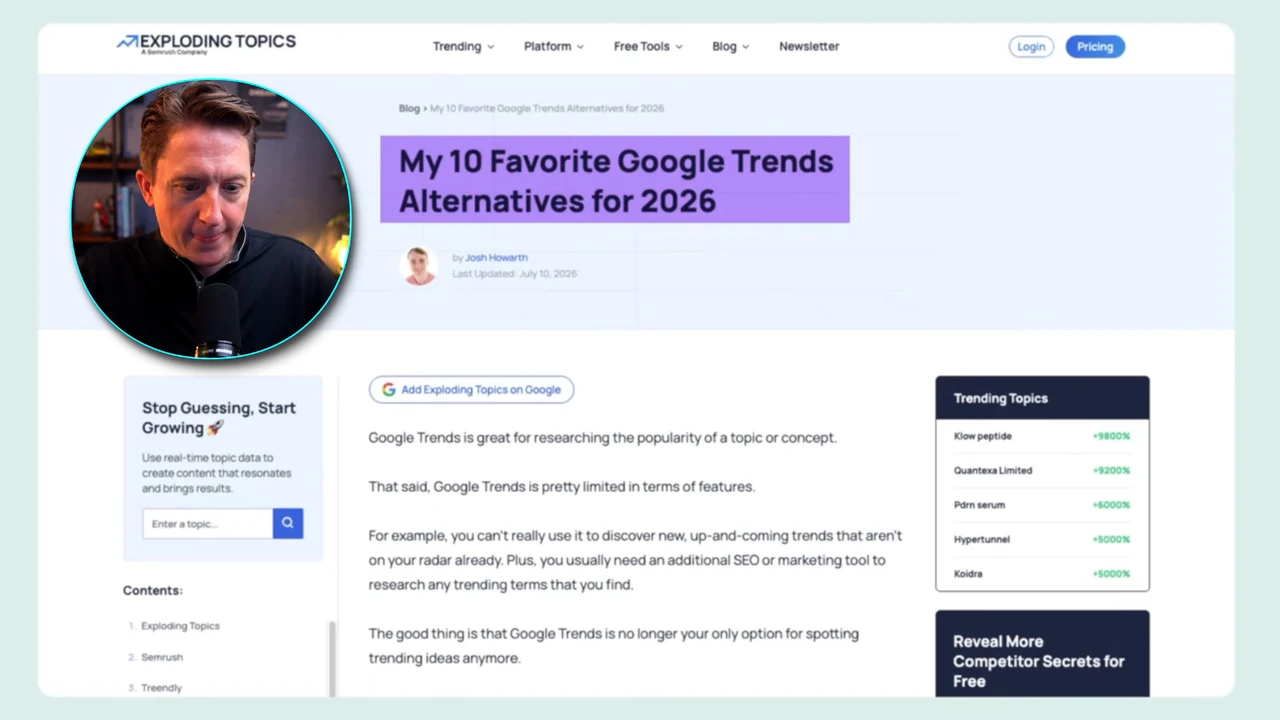Click 'Reveal More Competitor Secrets for Free' card
Viewport: 1280px width, 720px height.
pyautogui.click(x=1042, y=654)
